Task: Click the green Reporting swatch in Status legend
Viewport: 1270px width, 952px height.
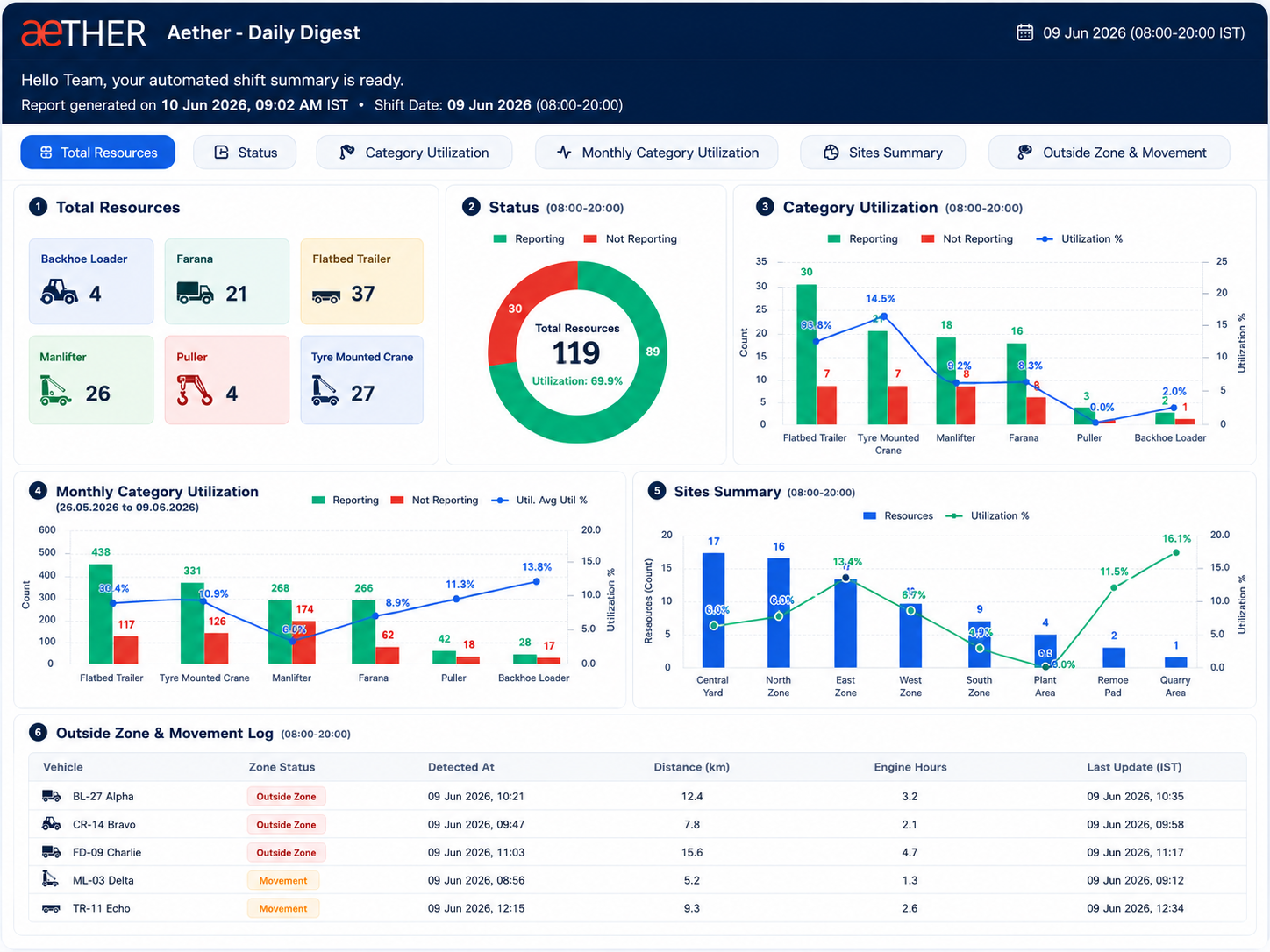Action: [500, 238]
